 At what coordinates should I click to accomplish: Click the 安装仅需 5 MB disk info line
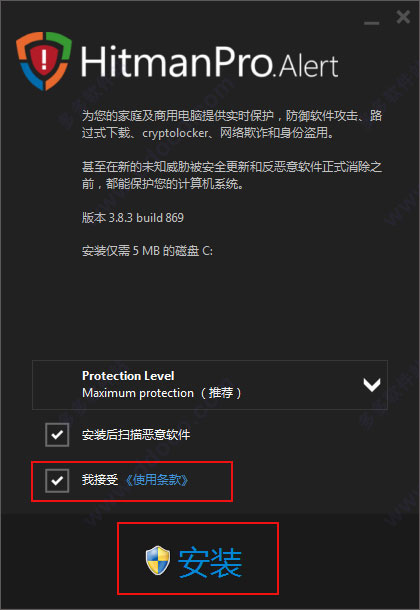point(147,251)
